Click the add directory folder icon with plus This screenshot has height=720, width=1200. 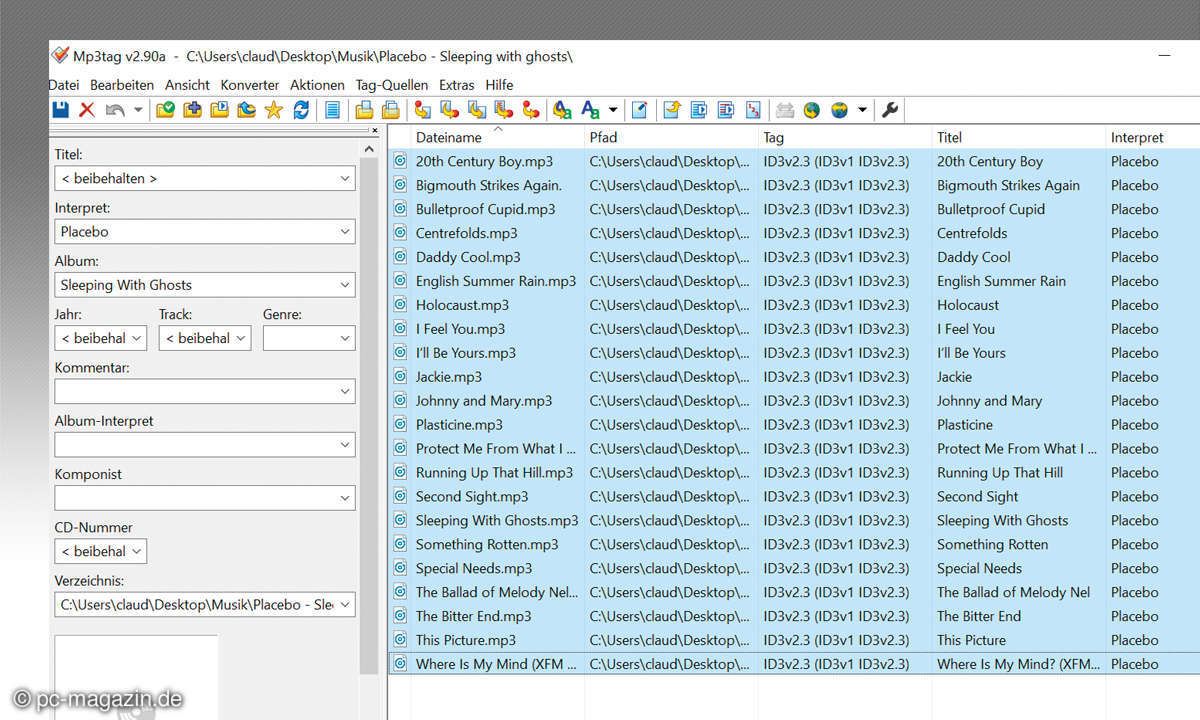(192, 110)
